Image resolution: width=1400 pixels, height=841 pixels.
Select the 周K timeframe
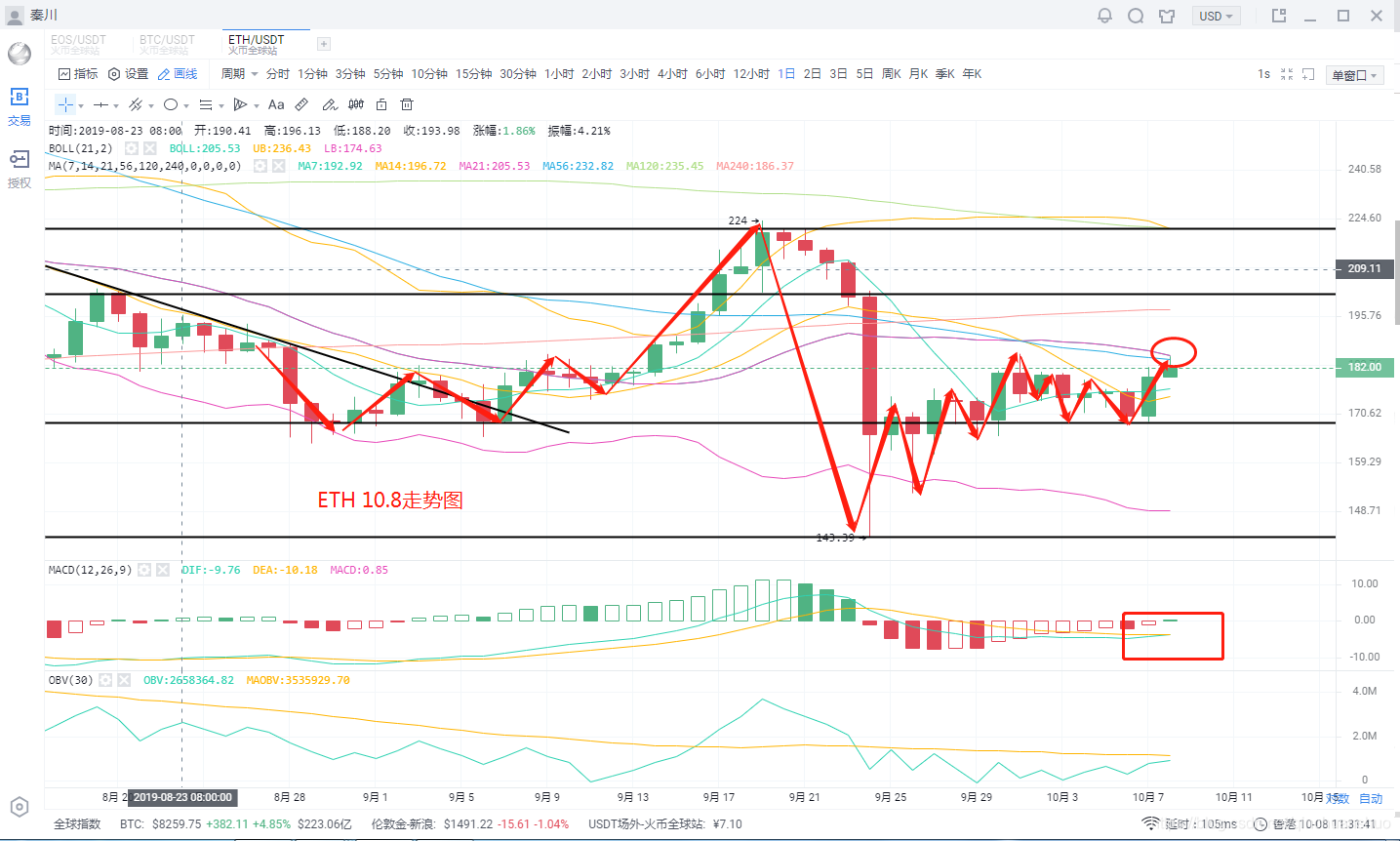891,74
